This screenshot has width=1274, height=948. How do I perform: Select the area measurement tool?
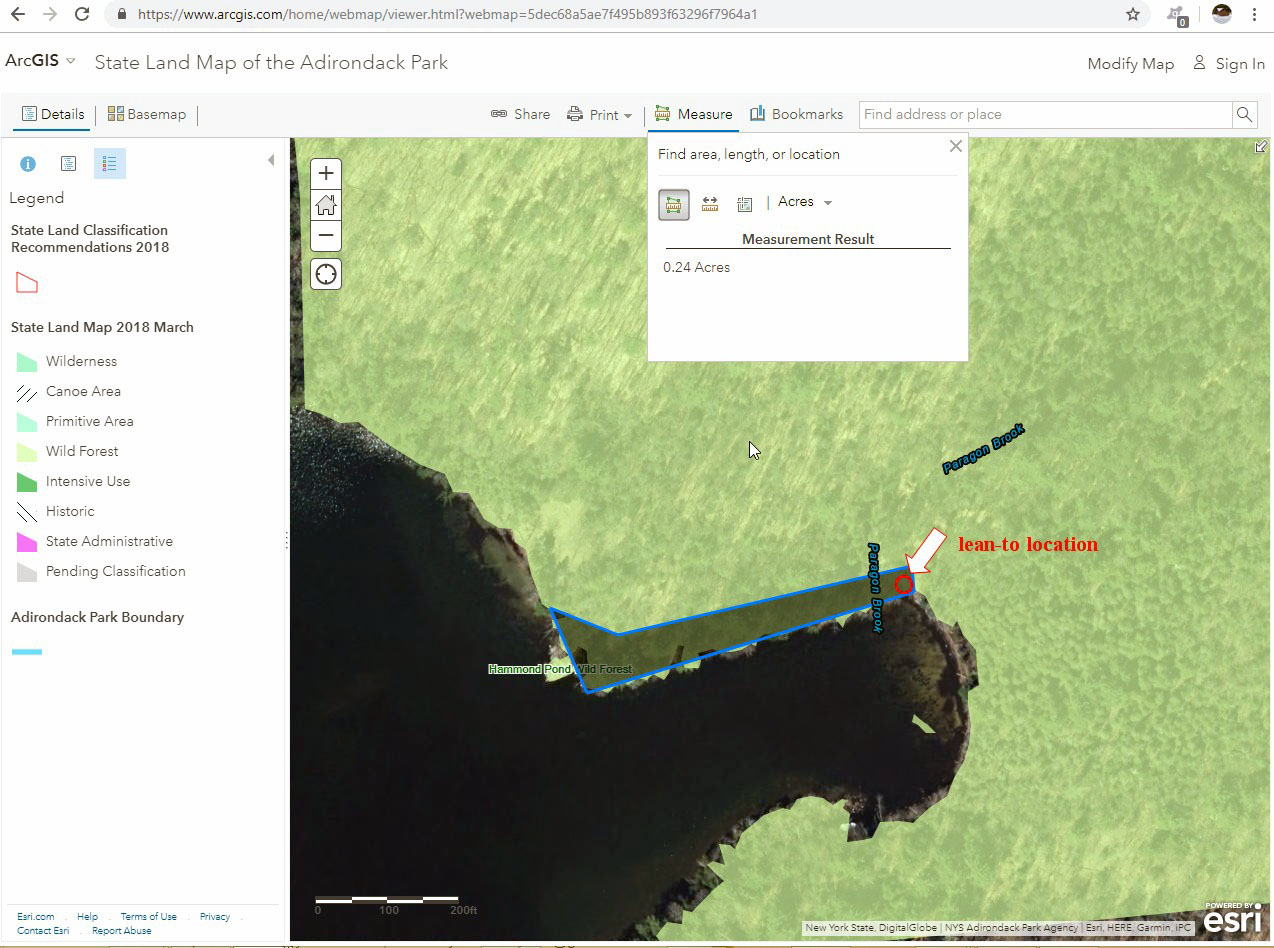tap(674, 204)
